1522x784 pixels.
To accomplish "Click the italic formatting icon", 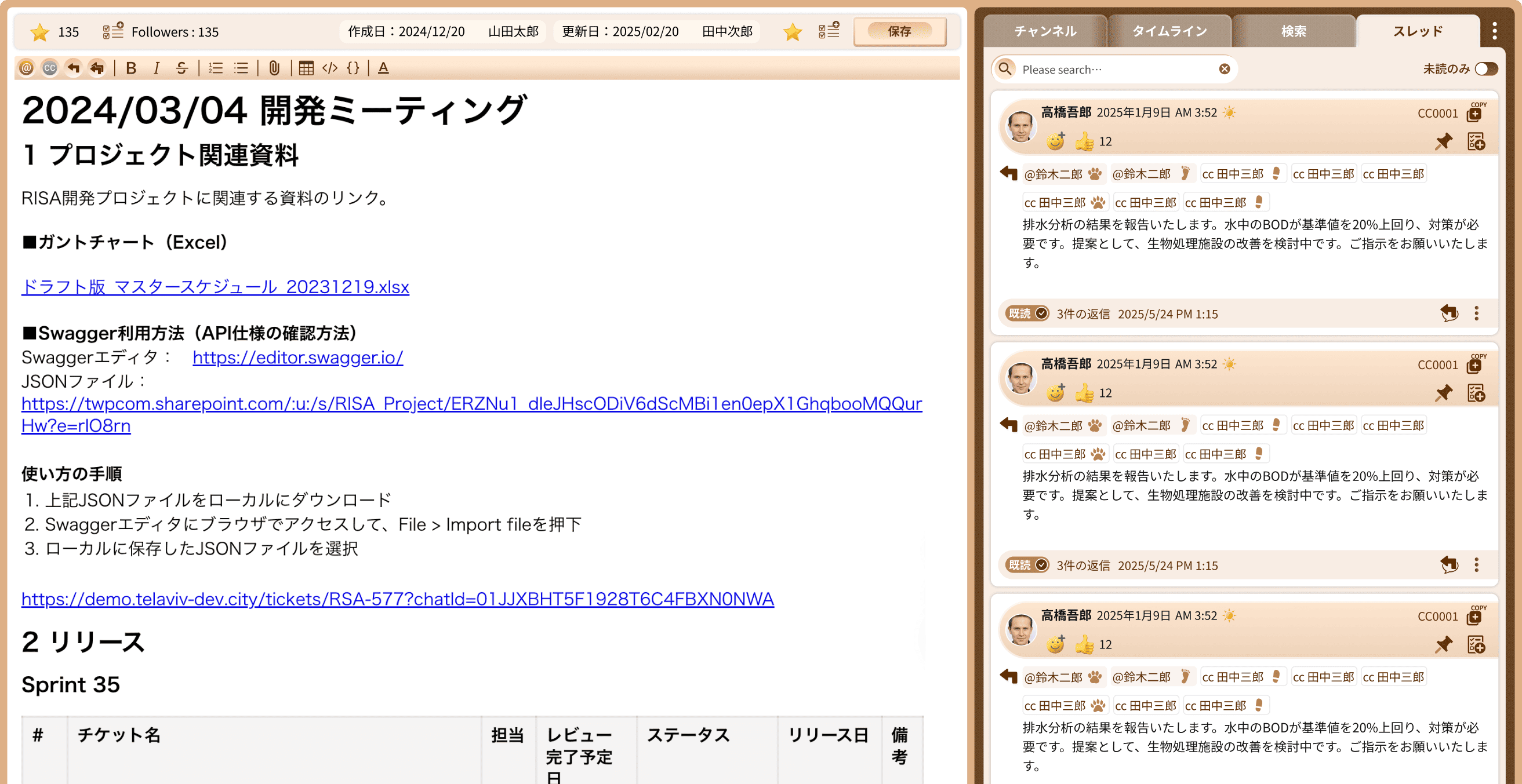I will pos(156,68).
